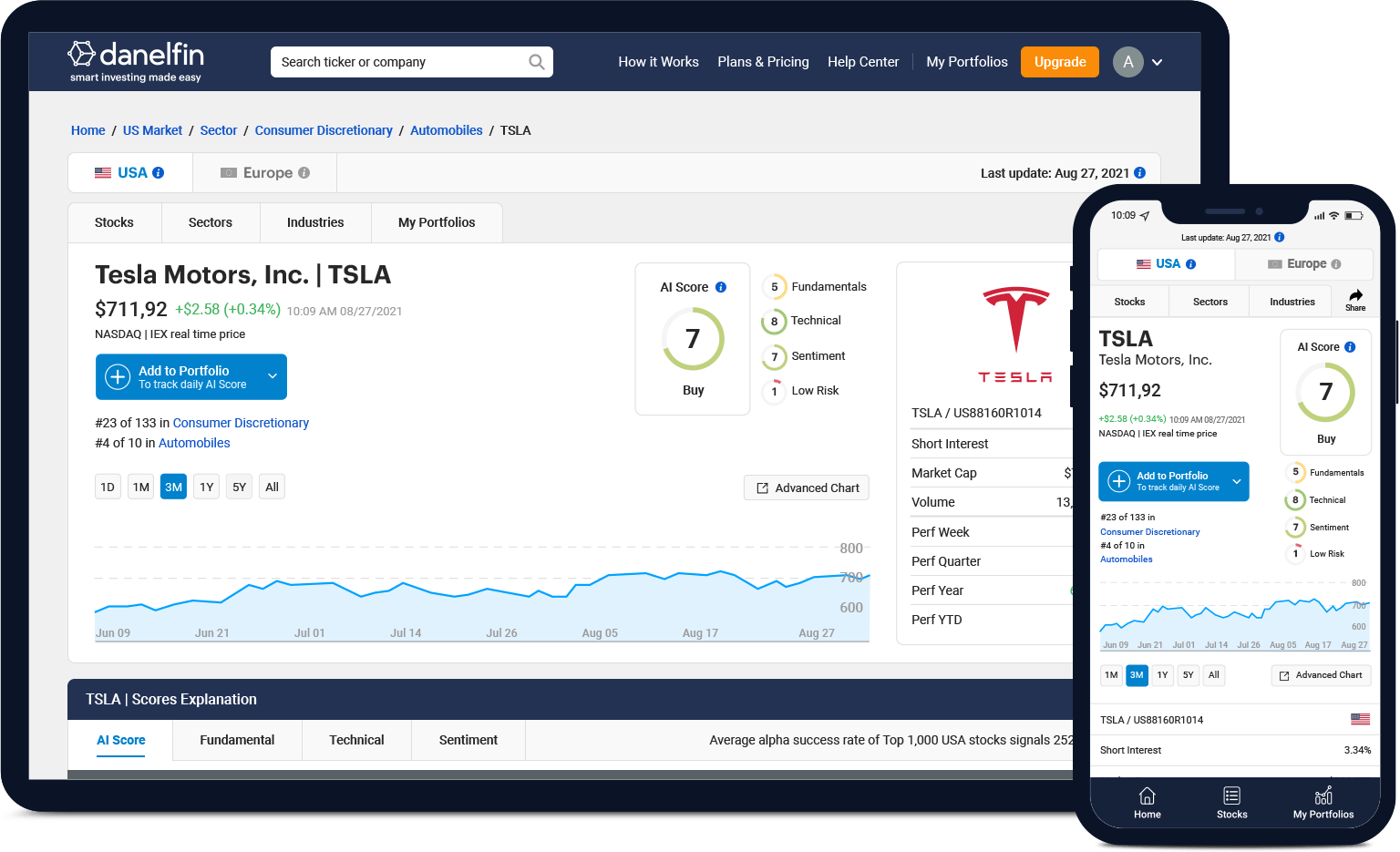1400x852 pixels.
Task: Switch to the Europe market tab
Action: coord(265,173)
